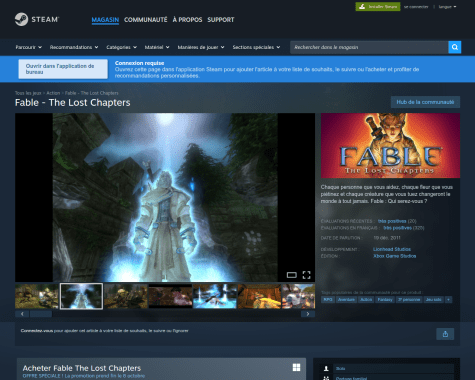Enter fullscreen on the screenshot viewer

pos(306,275)
